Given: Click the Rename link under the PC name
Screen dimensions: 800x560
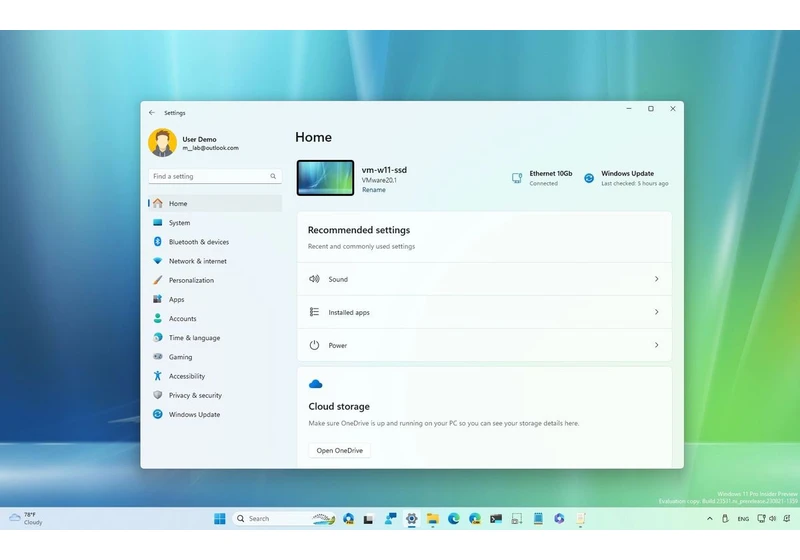Looking at the screenshot, I should click(x=374, y=190).
